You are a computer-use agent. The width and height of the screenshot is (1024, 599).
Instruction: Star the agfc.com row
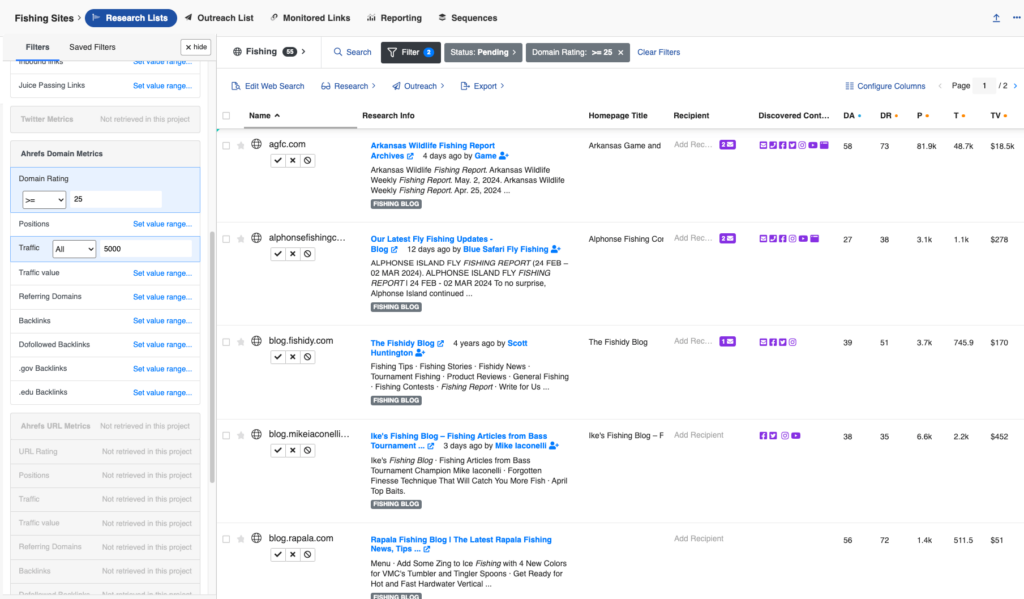(x=241, y=145)
